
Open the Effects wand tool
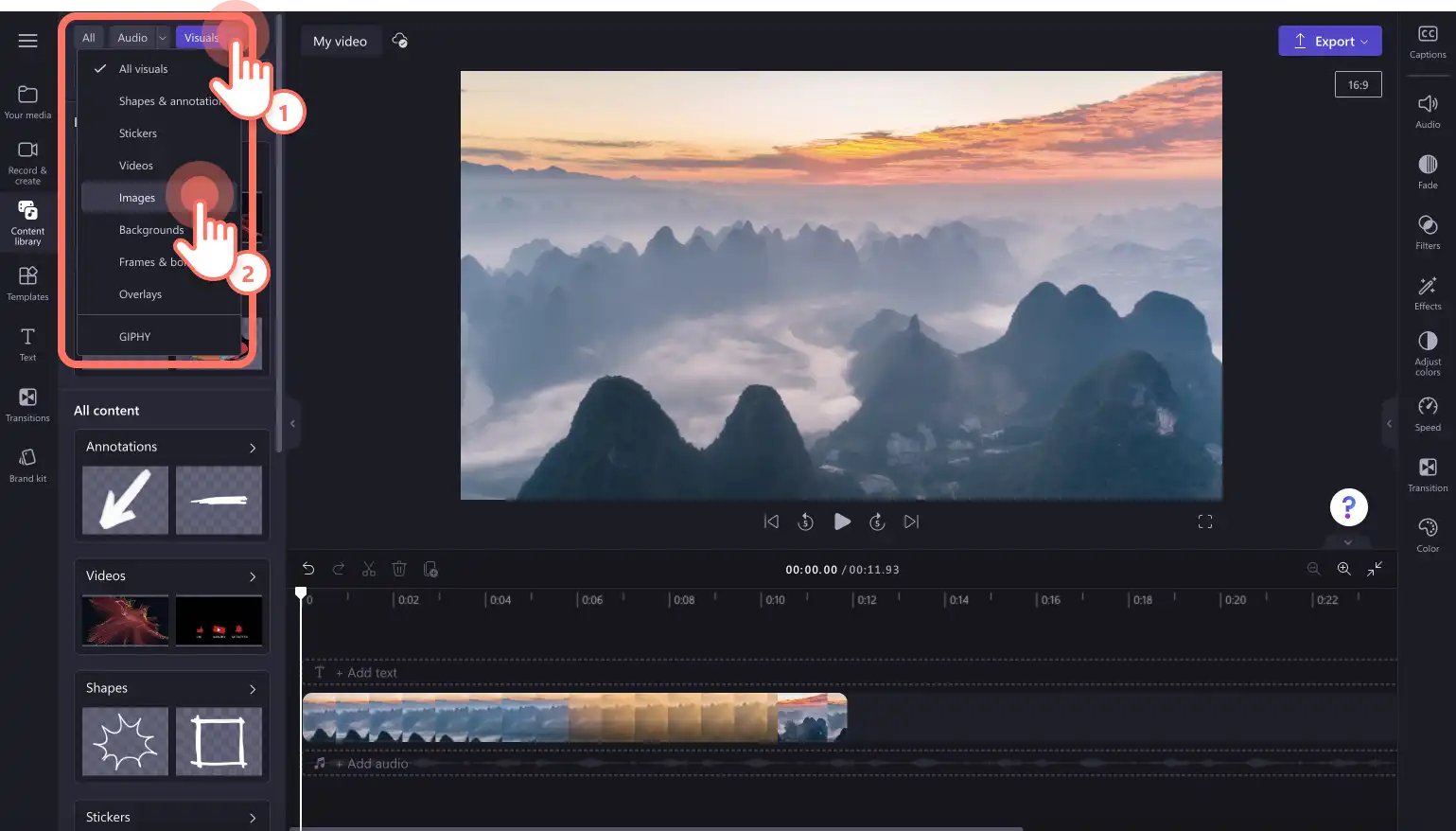pos(1428,292)
